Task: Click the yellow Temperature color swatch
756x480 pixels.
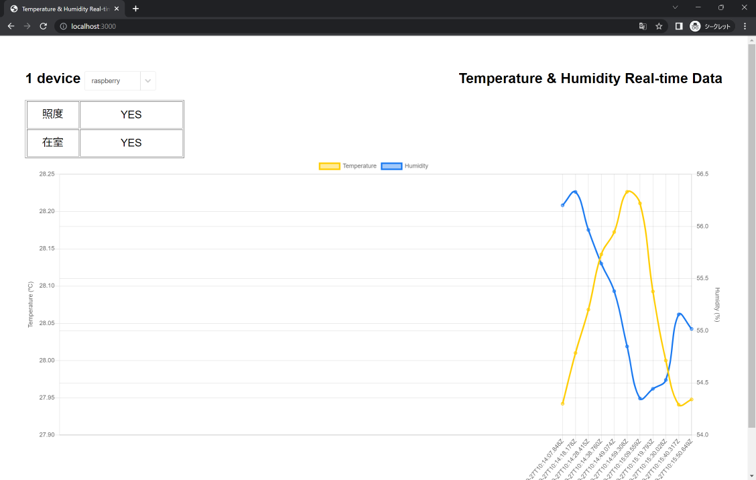Action: click(x=330, y=166)
